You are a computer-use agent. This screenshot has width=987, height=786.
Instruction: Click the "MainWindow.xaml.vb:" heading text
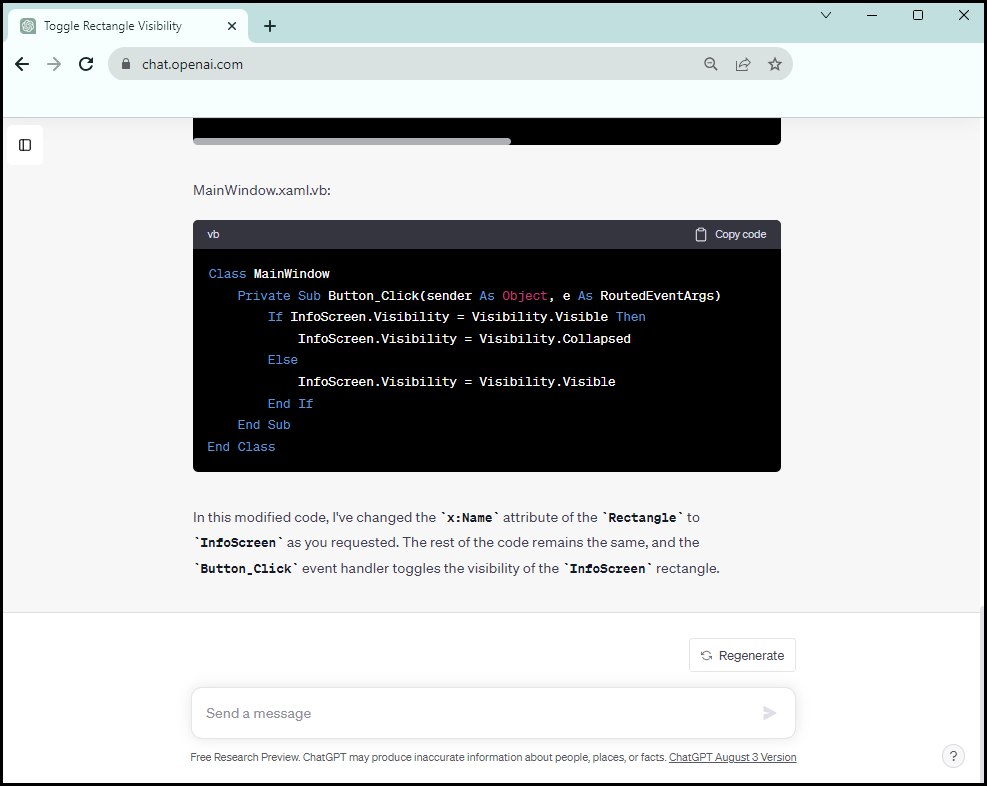262,190
